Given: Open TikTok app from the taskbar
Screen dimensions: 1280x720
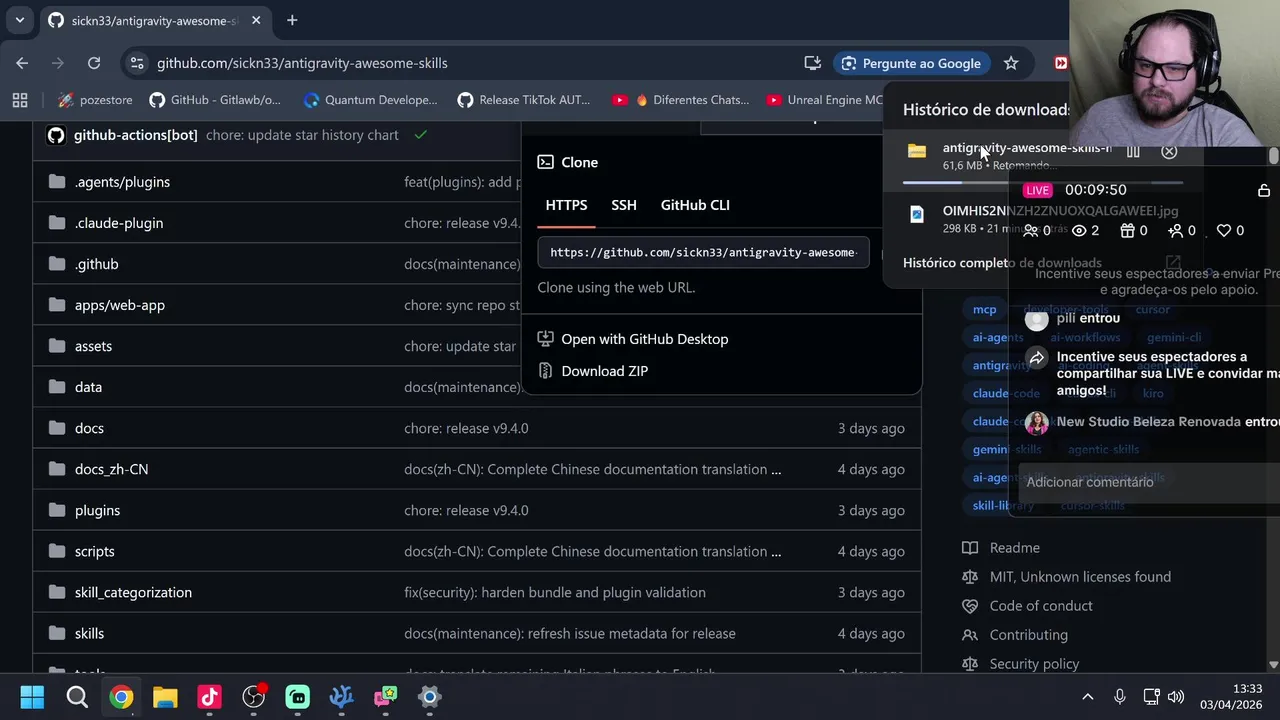Looking at the screenshot, I should coord(209,697).
